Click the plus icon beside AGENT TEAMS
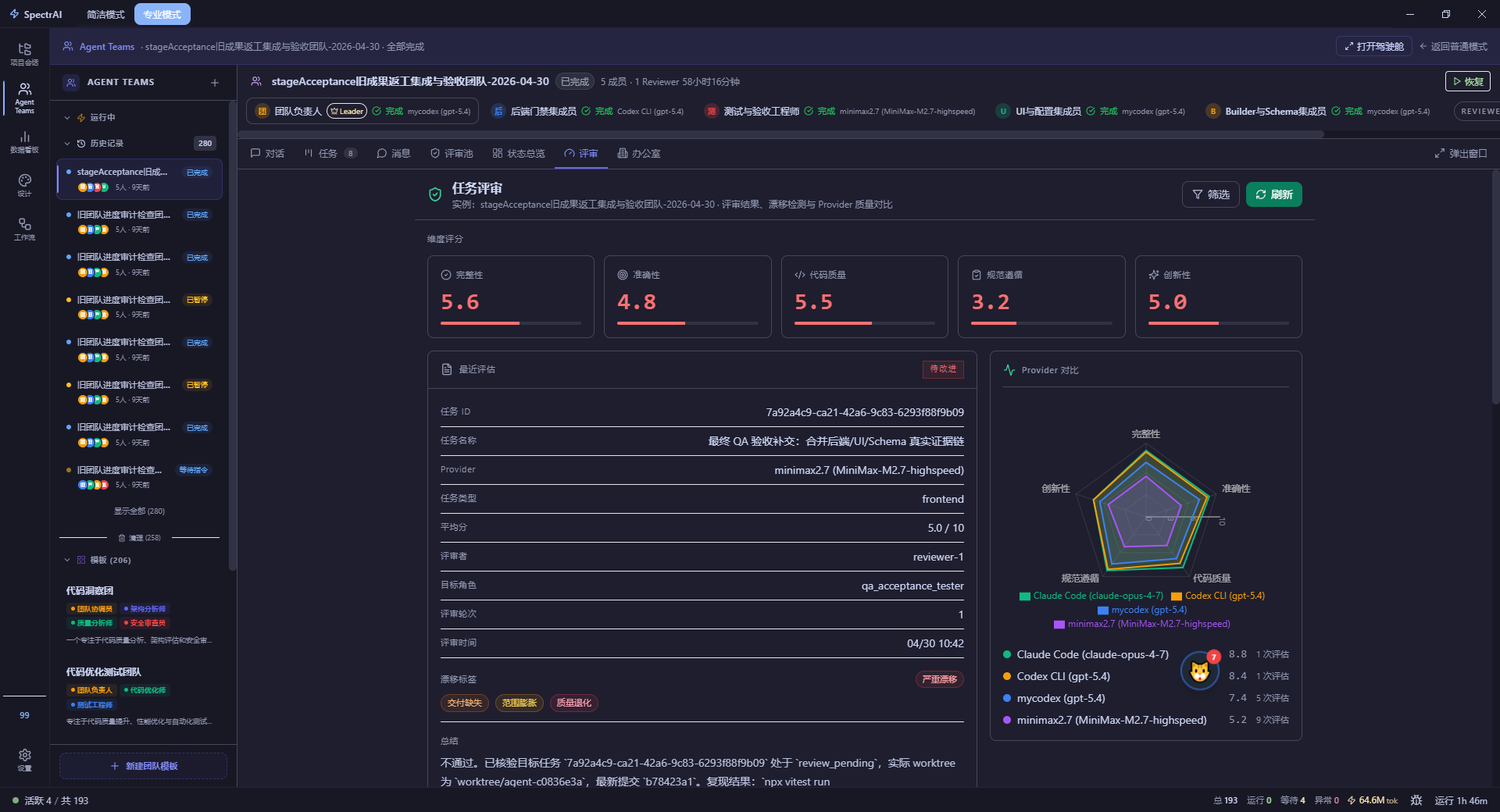The image size is (1500, 812). coord(215,83)
